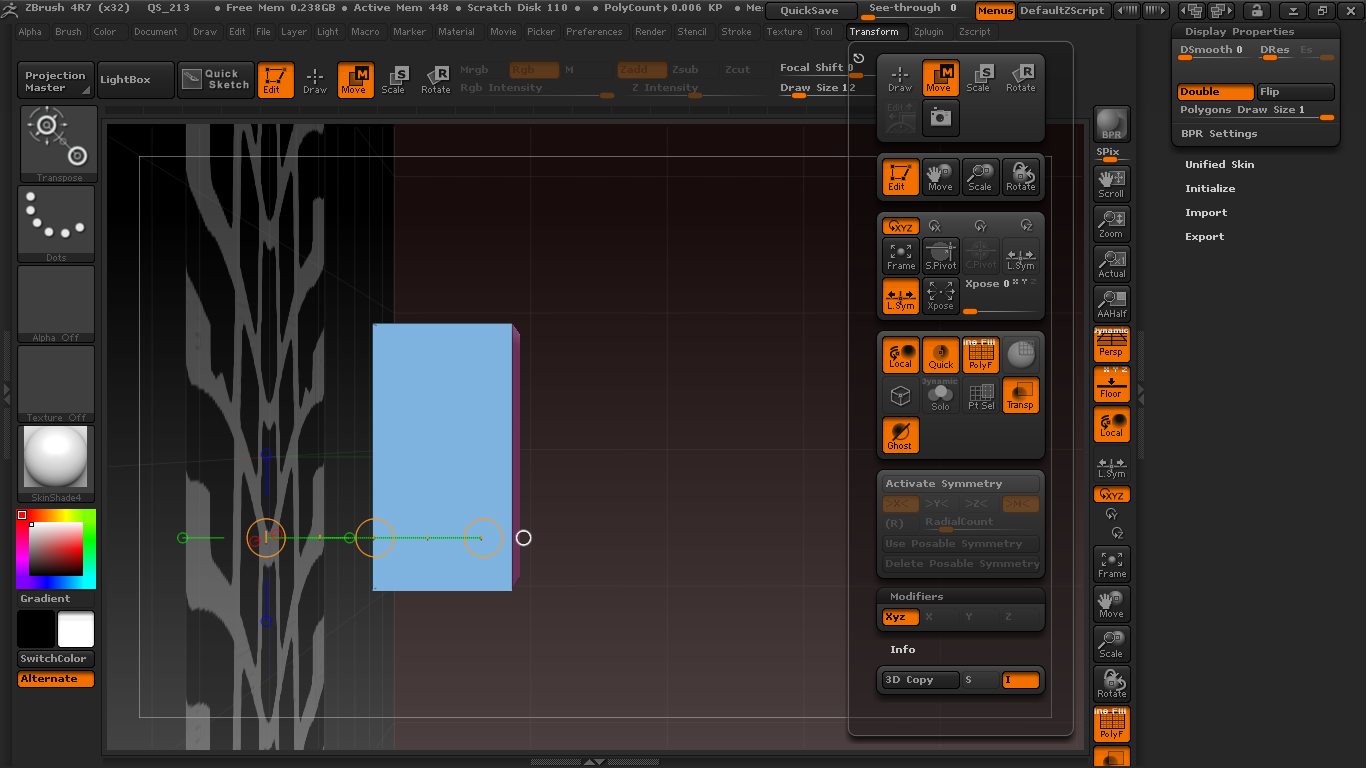Toggle Pt Sel in Transform palette
The height and width of the screenshot is (768, 1366).
click(980, 395)
